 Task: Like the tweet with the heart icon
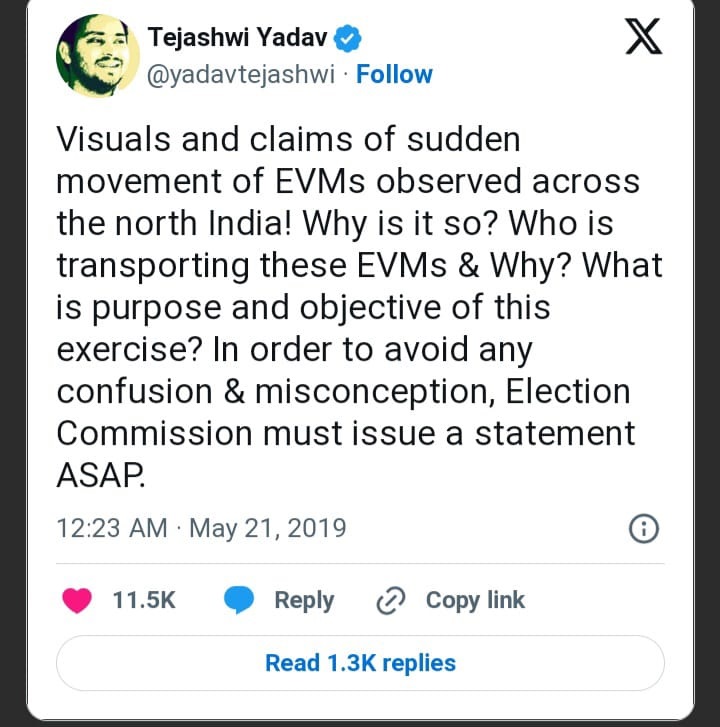coord(77,600)
